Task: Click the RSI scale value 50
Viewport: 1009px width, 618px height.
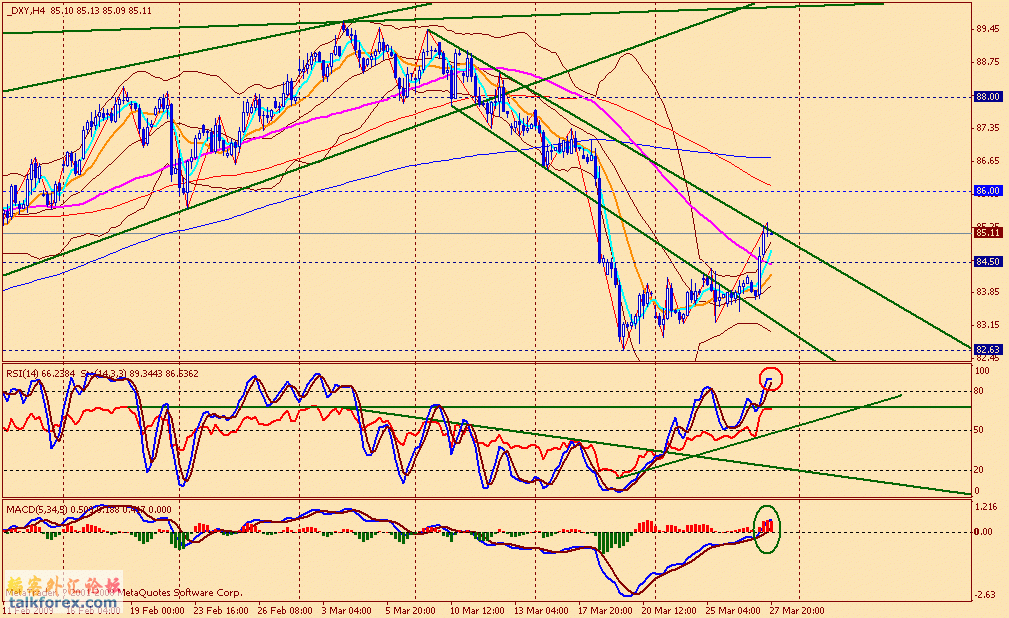Action: pyautogui.click(x=979, y=430)
